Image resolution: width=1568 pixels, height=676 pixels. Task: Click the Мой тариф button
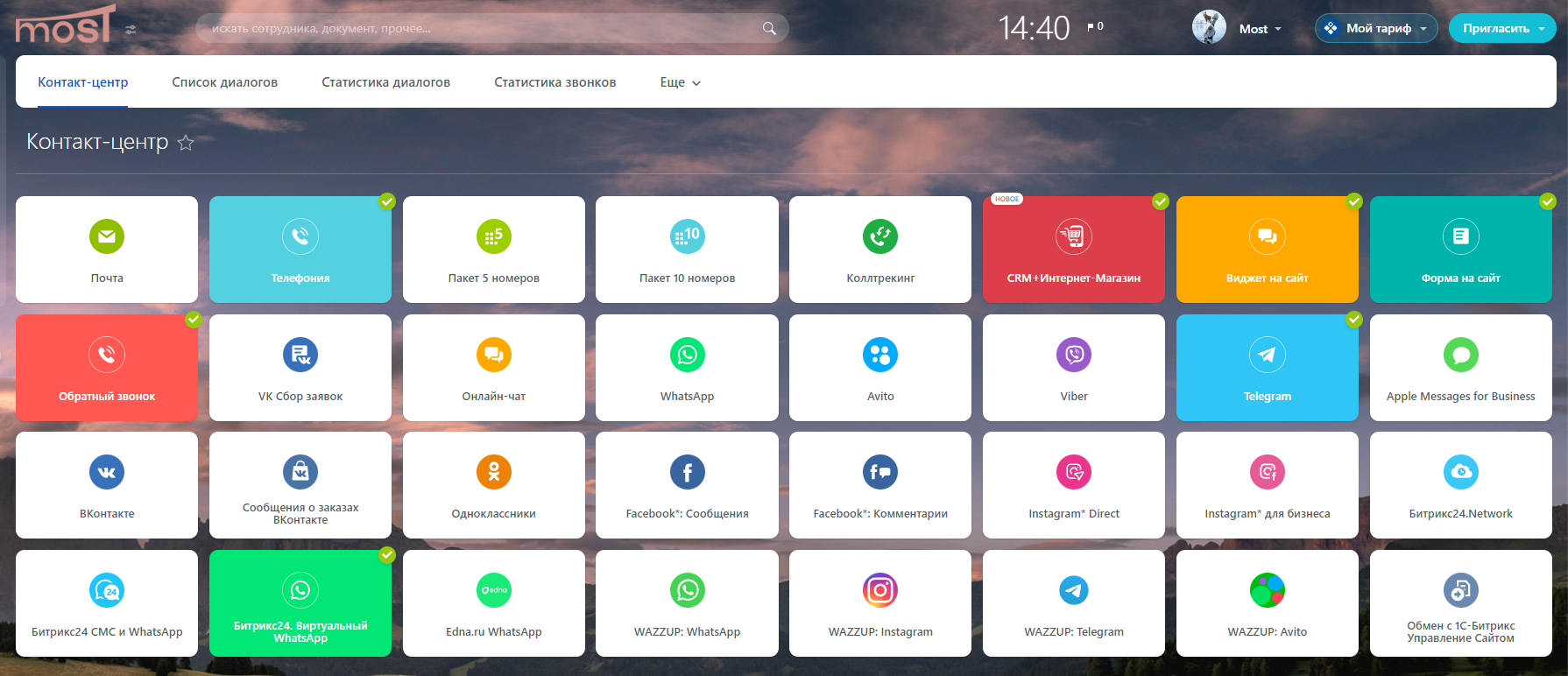pos(1377,29)
